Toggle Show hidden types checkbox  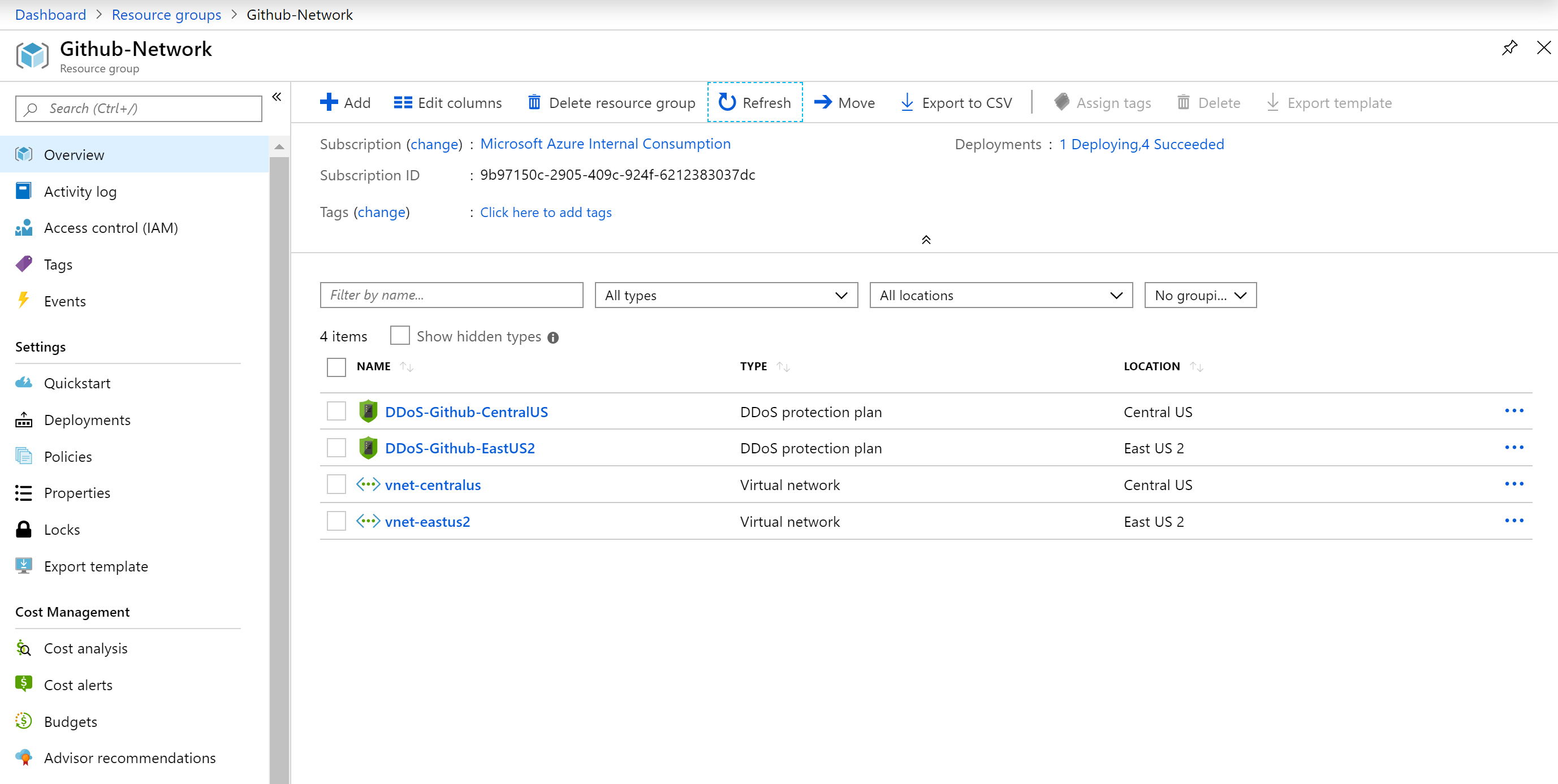(x=400, y=336)
